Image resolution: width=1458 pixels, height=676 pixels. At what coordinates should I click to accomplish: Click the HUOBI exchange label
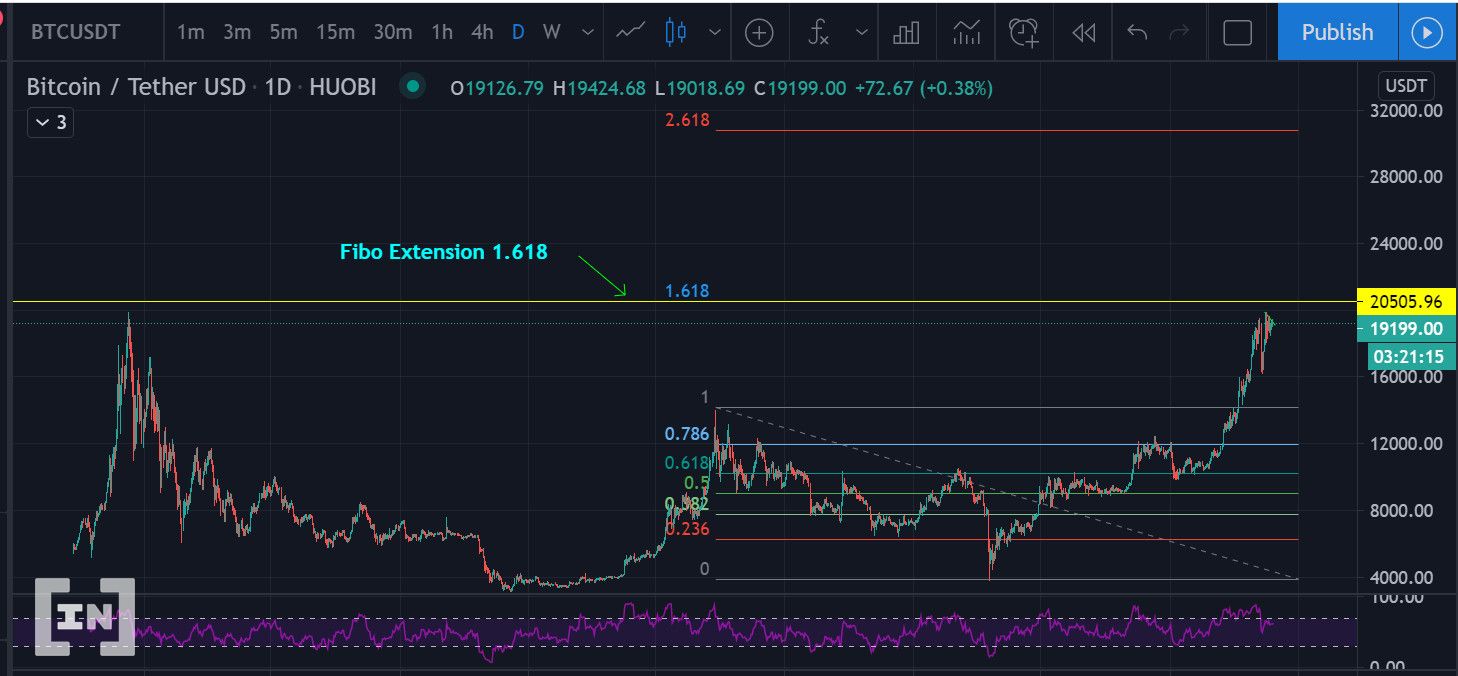pyautogui.click(x=342, y=87)
